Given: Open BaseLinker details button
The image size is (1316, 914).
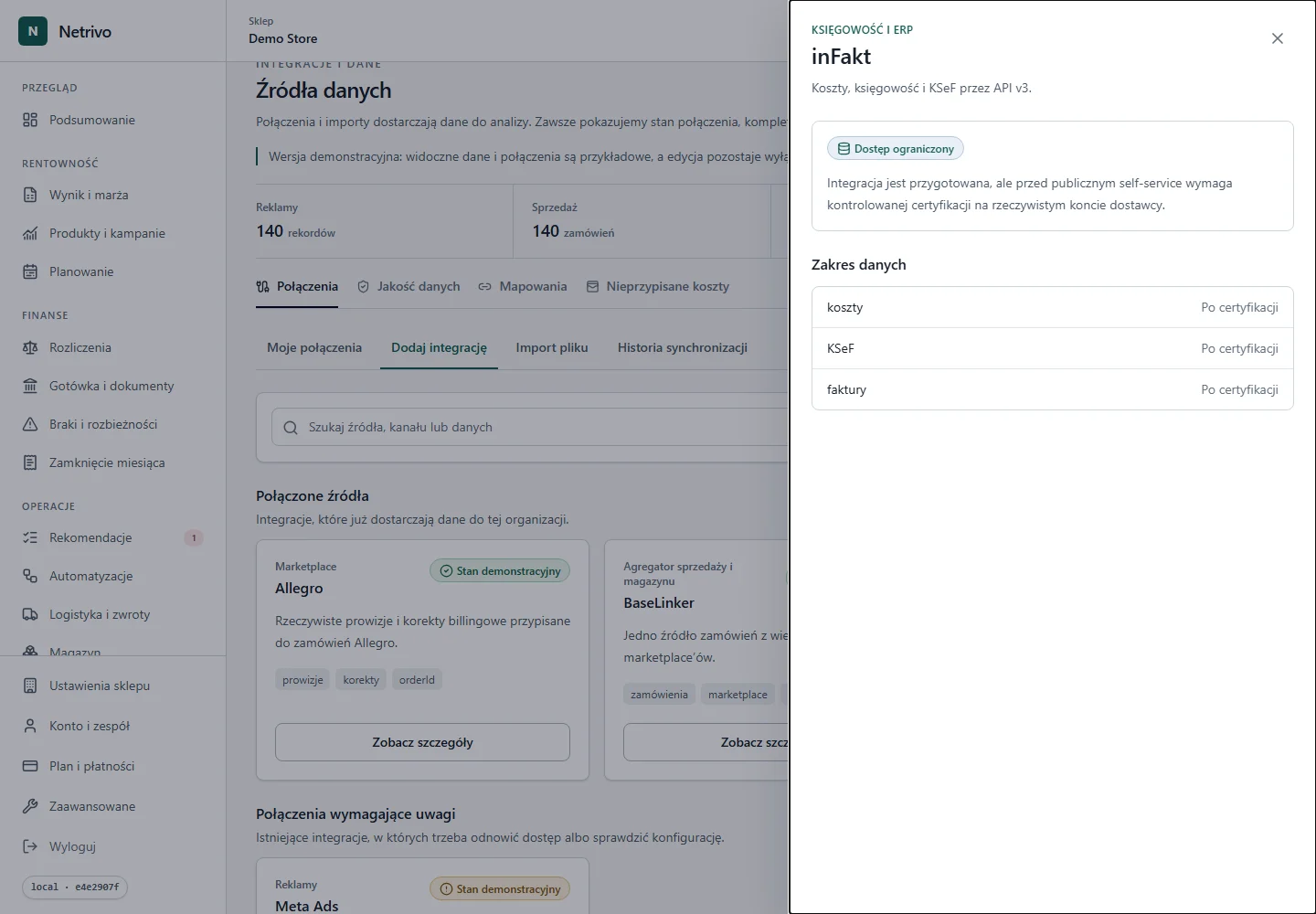Looking at the screenshot, I should click(706, 742).
